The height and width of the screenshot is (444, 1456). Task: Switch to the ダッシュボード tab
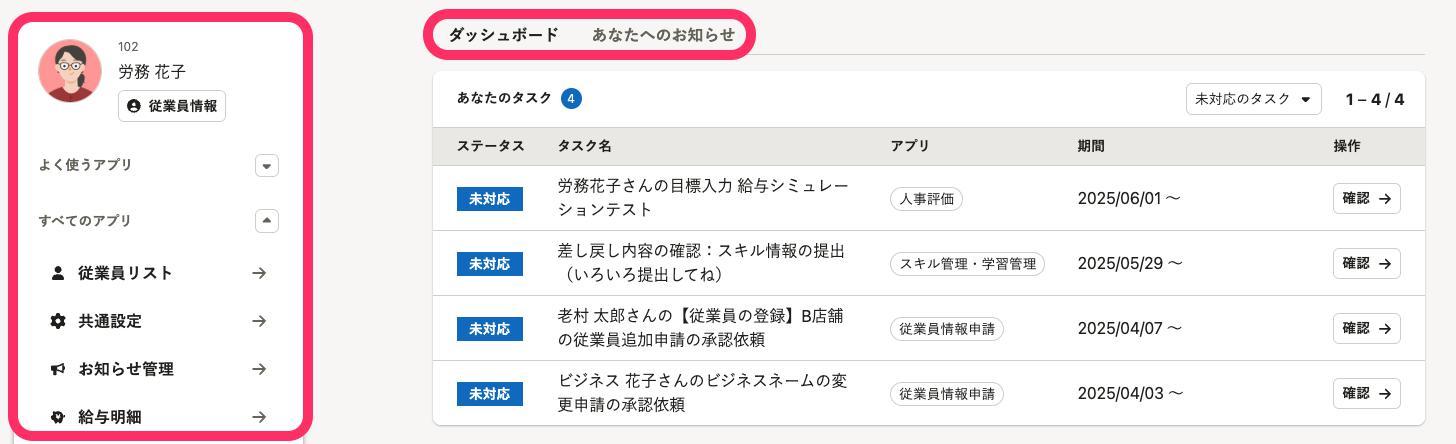[x=504, y=34]
